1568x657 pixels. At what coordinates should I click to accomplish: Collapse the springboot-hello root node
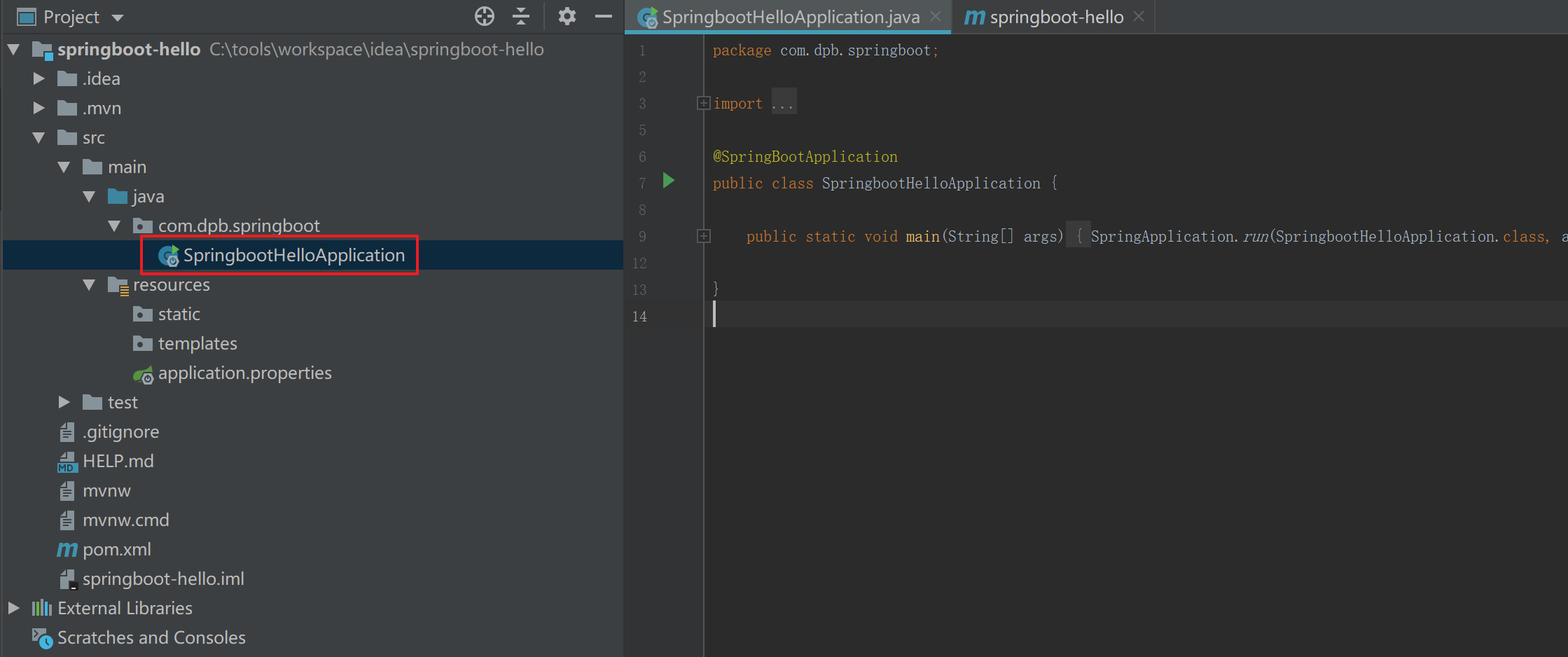[x=13, y=50]
